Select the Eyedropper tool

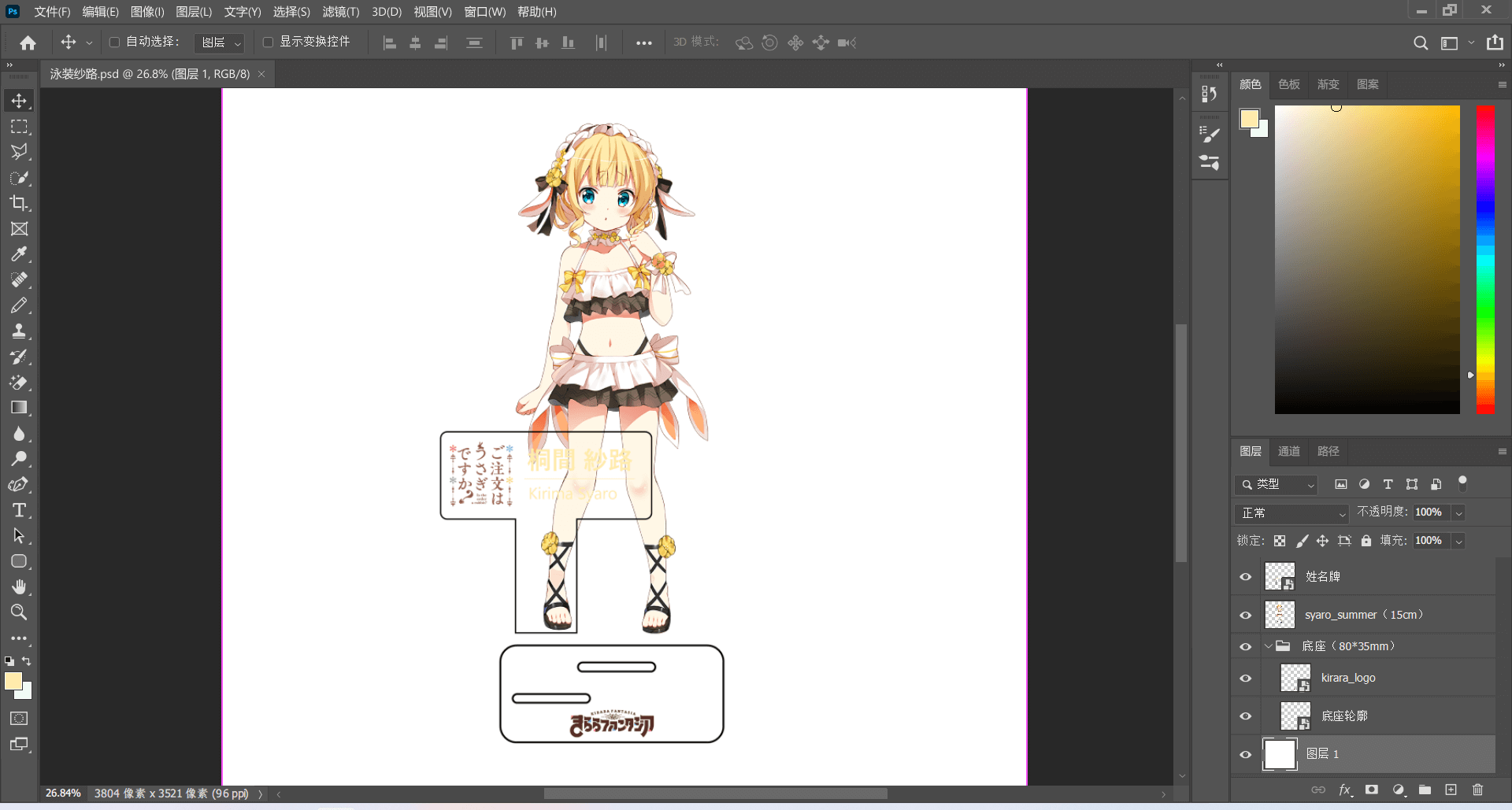click(x=19, y=254)
